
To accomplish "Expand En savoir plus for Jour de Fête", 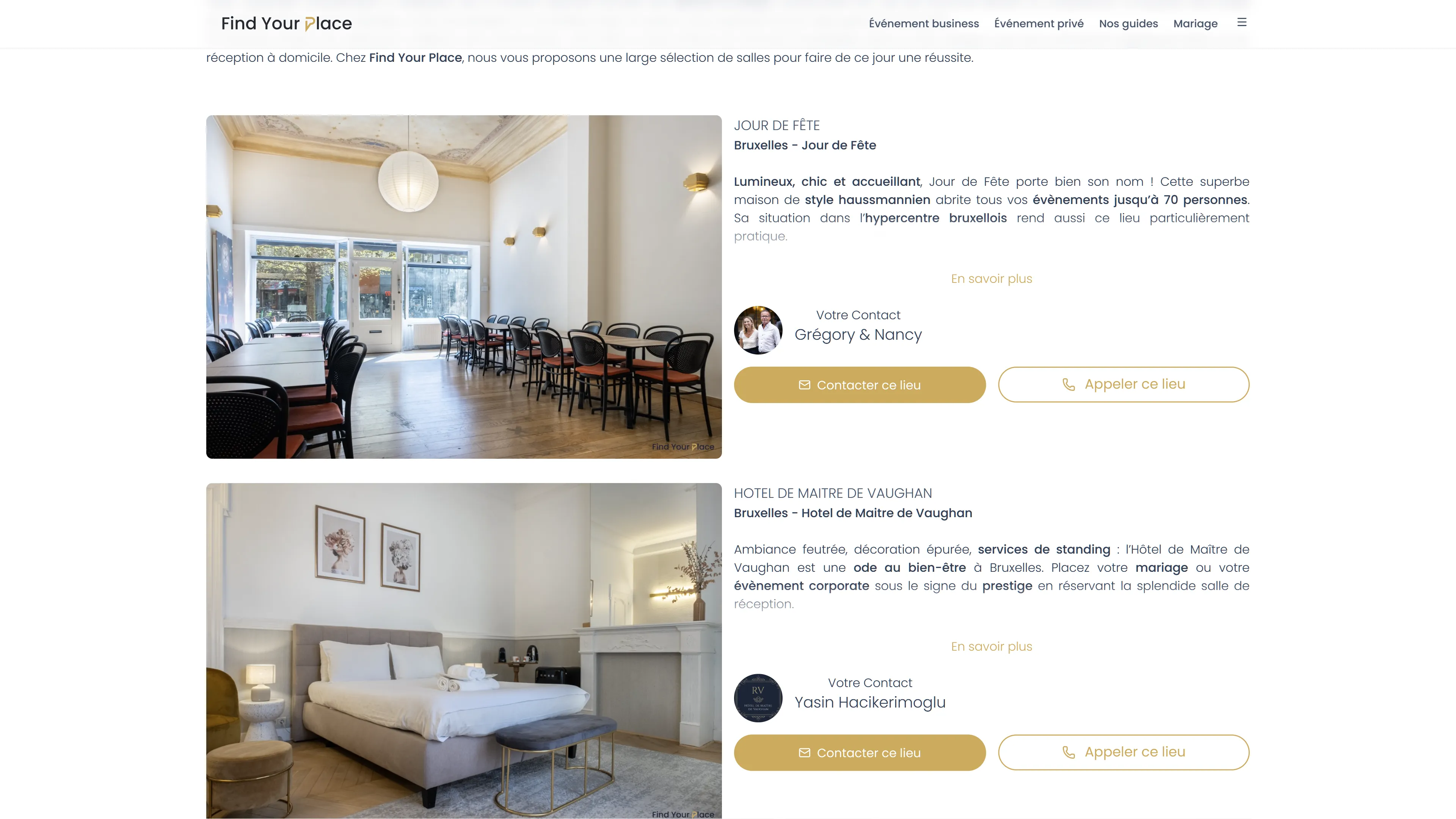I will coord(992,279).
